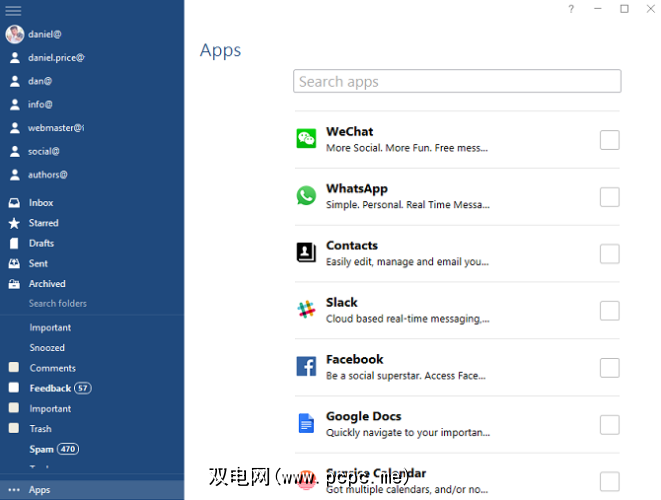Click the Drafts page icon
Screen dimensions: 661x500
(14, 243)
